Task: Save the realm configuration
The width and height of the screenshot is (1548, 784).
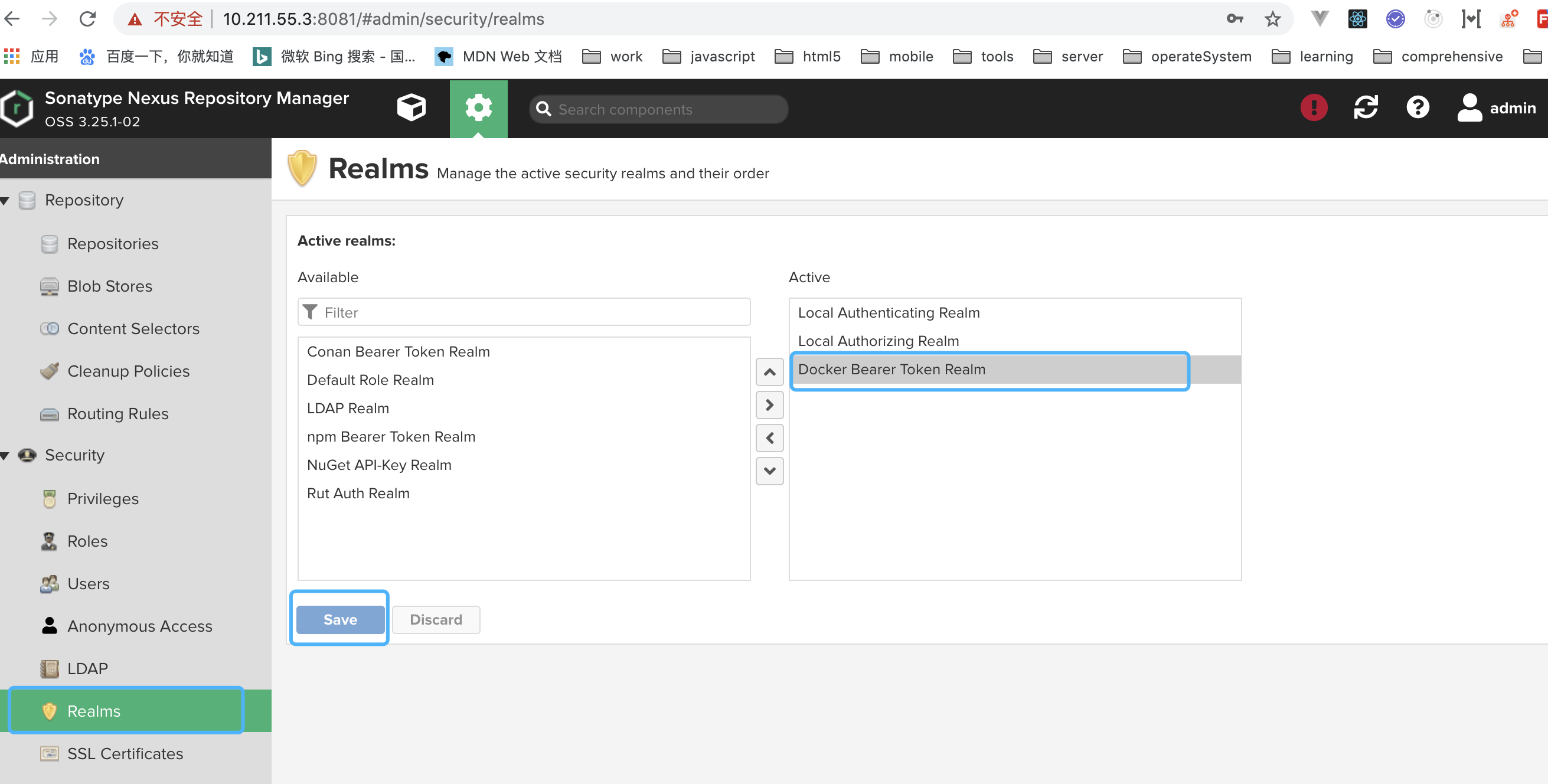Action: pyautogui.click(x=340, y=619)
